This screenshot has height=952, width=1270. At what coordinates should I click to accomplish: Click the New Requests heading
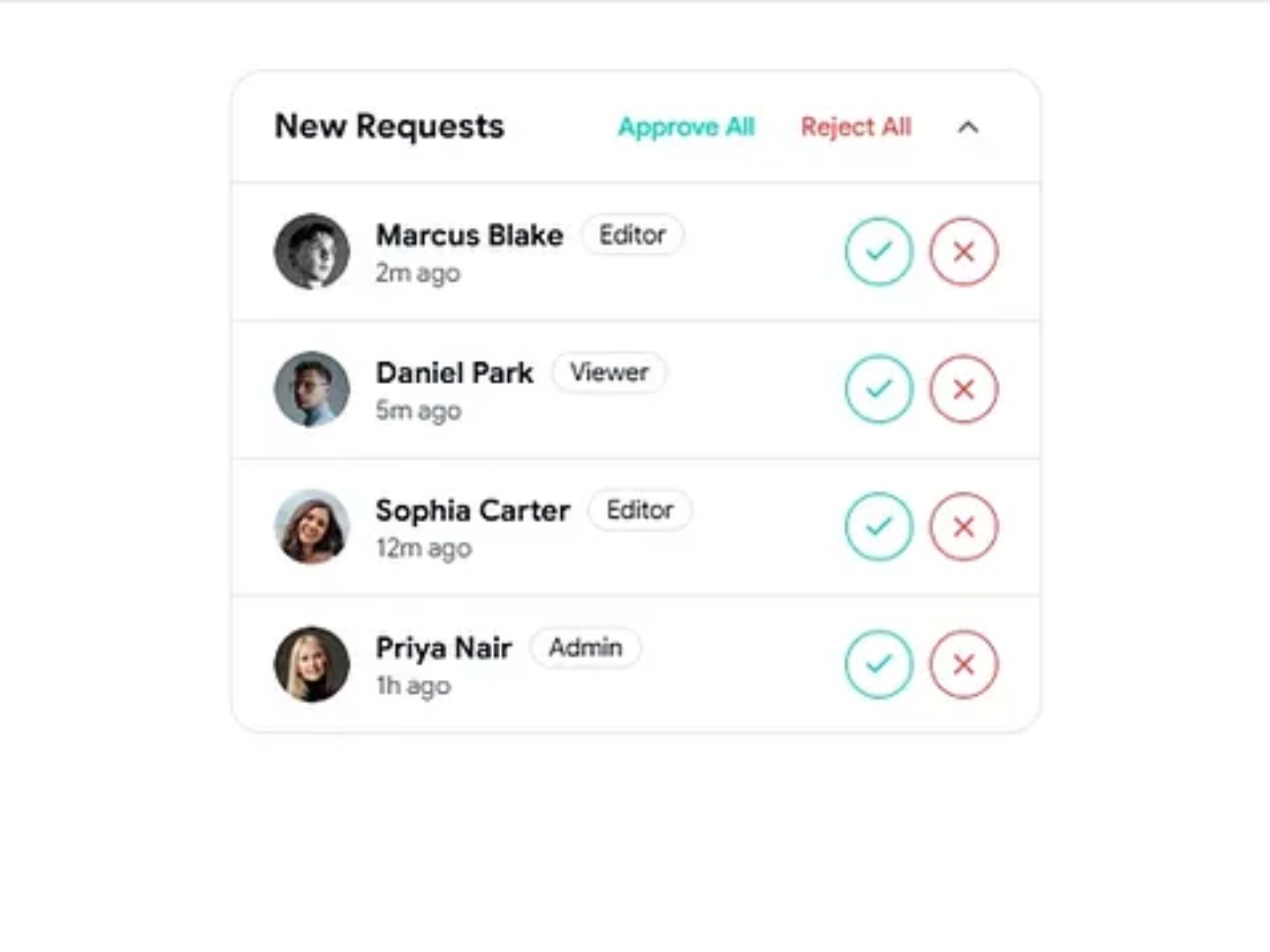tap(389, 127)
